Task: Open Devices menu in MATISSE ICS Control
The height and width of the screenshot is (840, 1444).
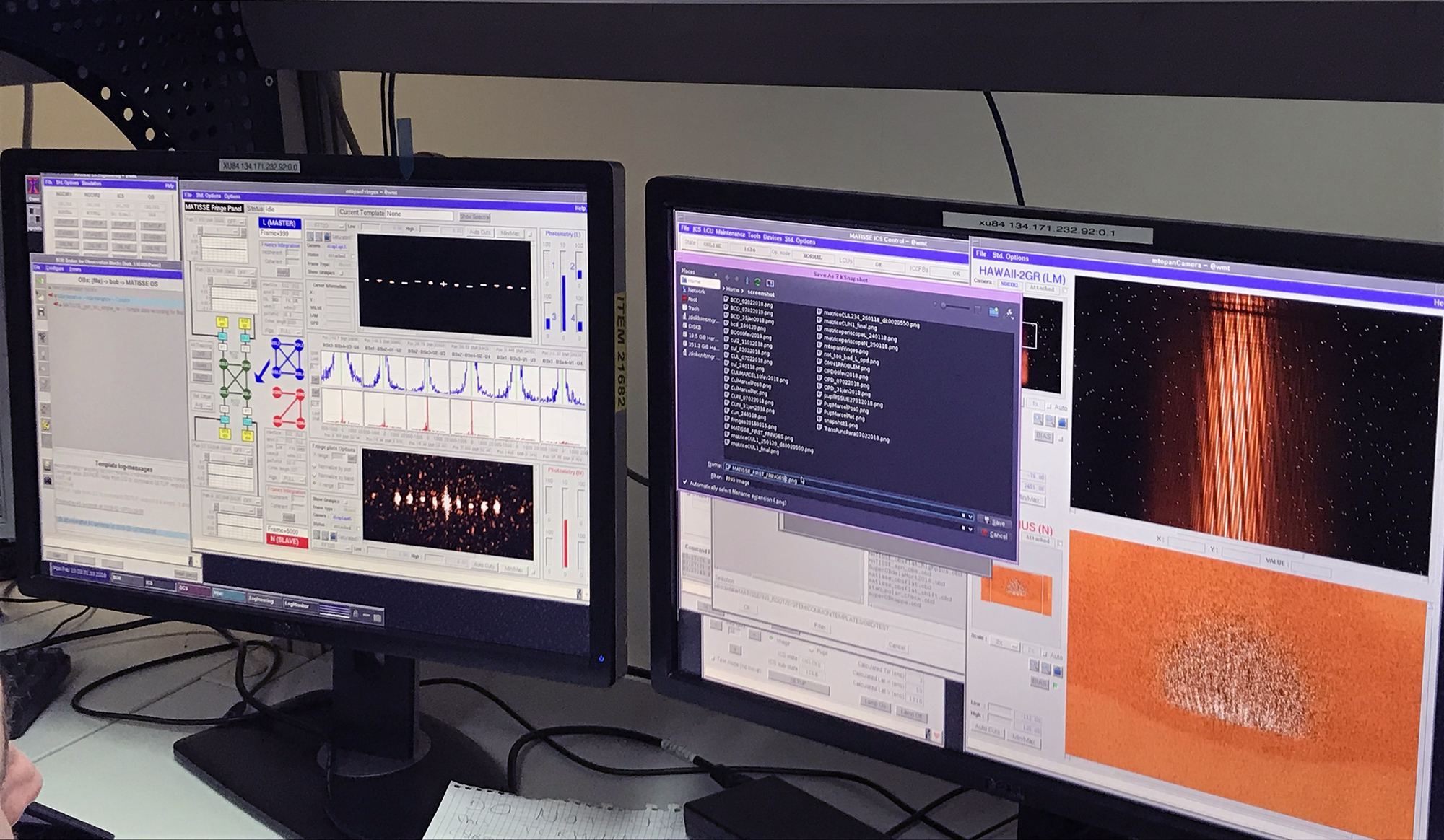Action: click(x=773, y=237)
